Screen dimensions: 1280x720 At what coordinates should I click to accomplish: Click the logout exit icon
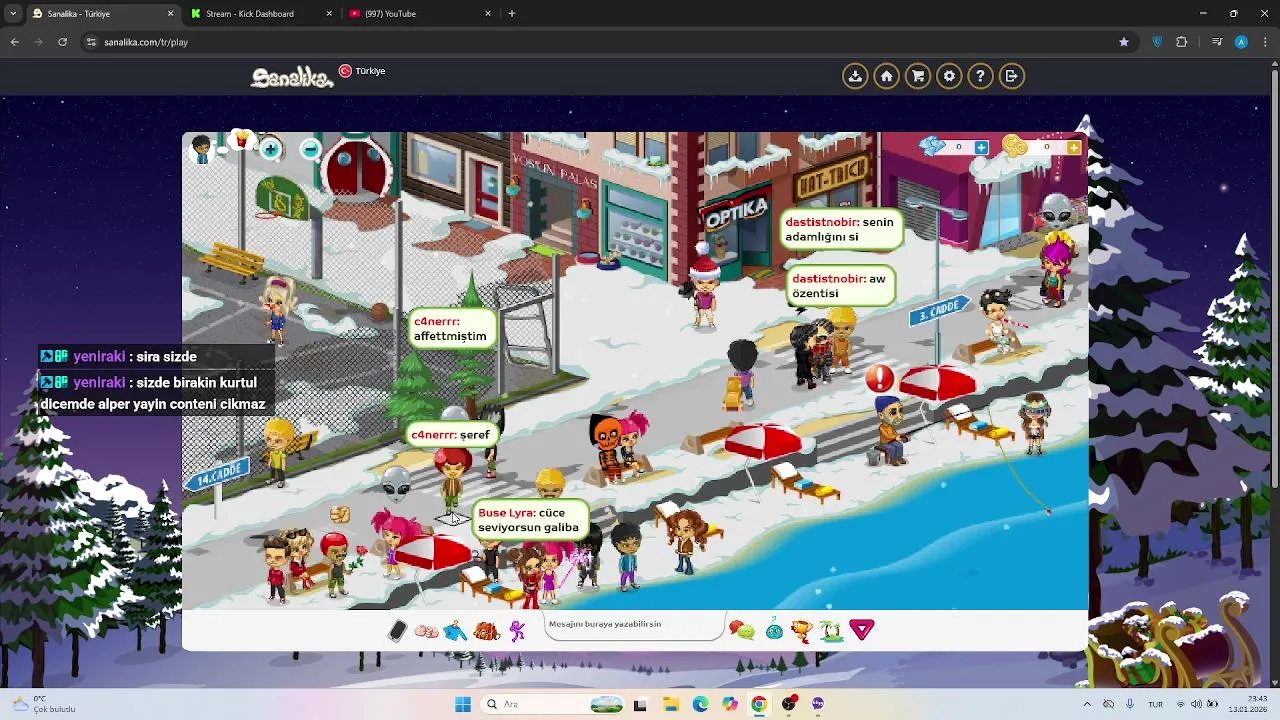pos(1012,76)
